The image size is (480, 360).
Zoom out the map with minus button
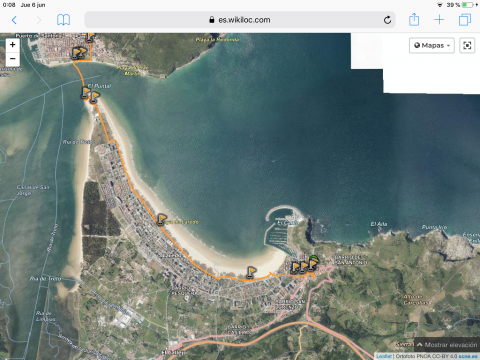13,59
